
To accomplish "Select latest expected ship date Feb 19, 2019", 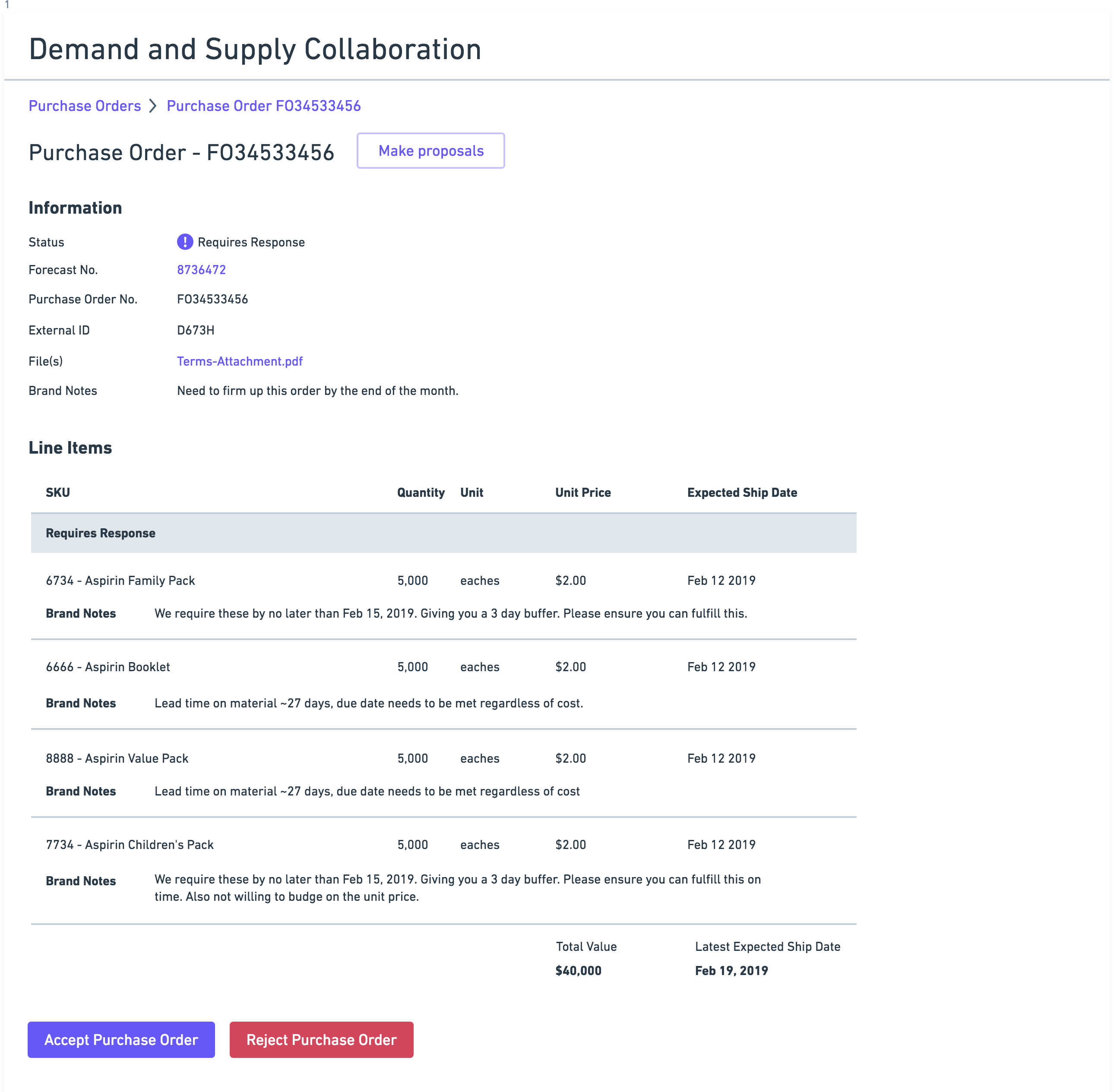I will pos(731,970).
